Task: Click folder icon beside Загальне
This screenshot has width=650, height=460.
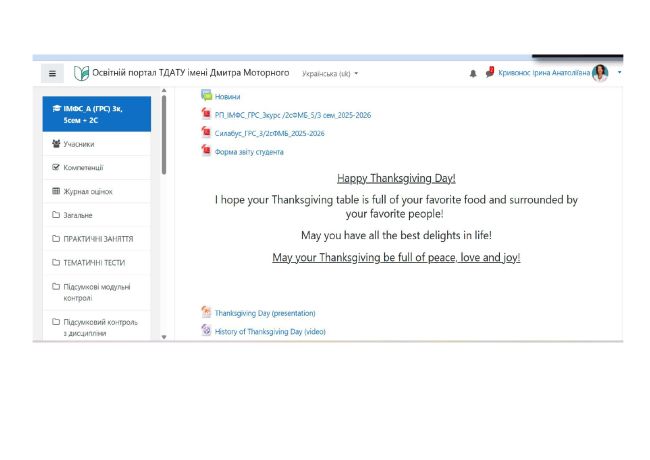Action: pos(56,215)
